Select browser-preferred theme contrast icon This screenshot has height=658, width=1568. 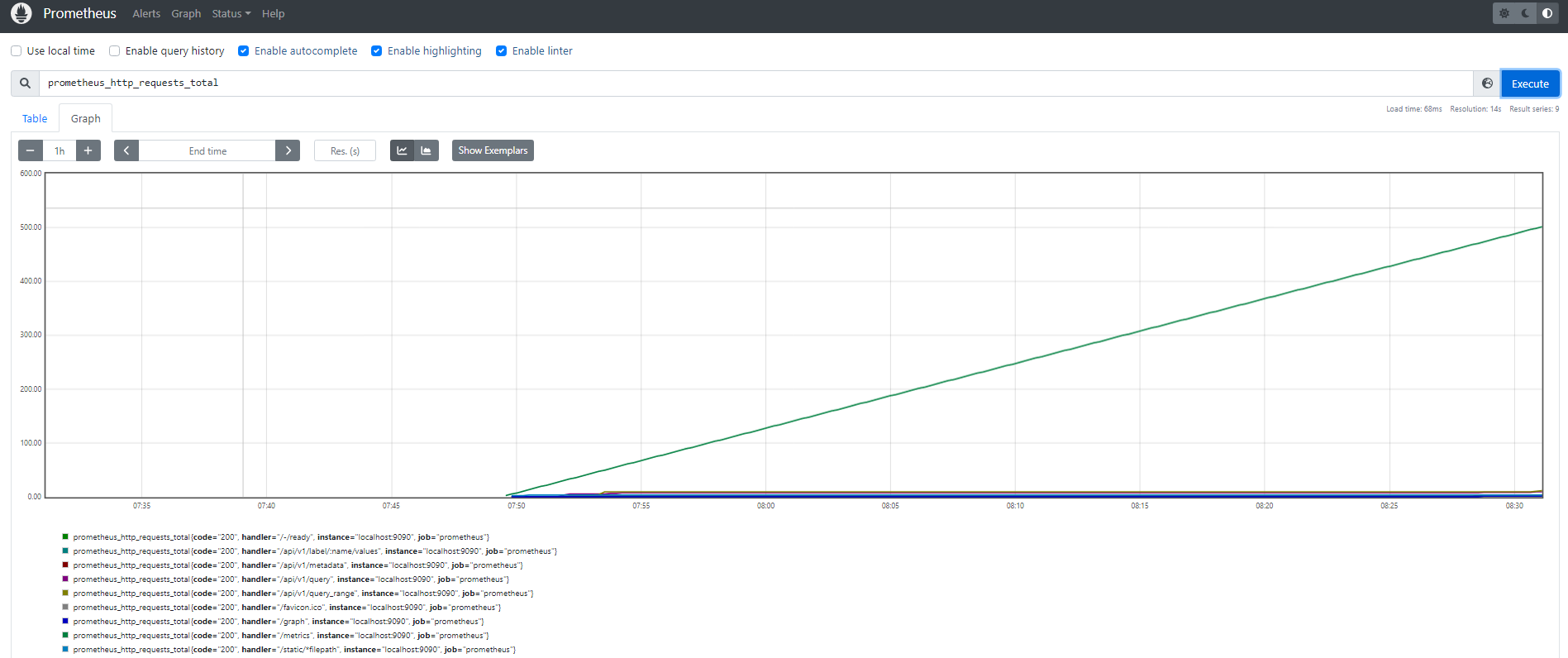[x=1547, y=13]
